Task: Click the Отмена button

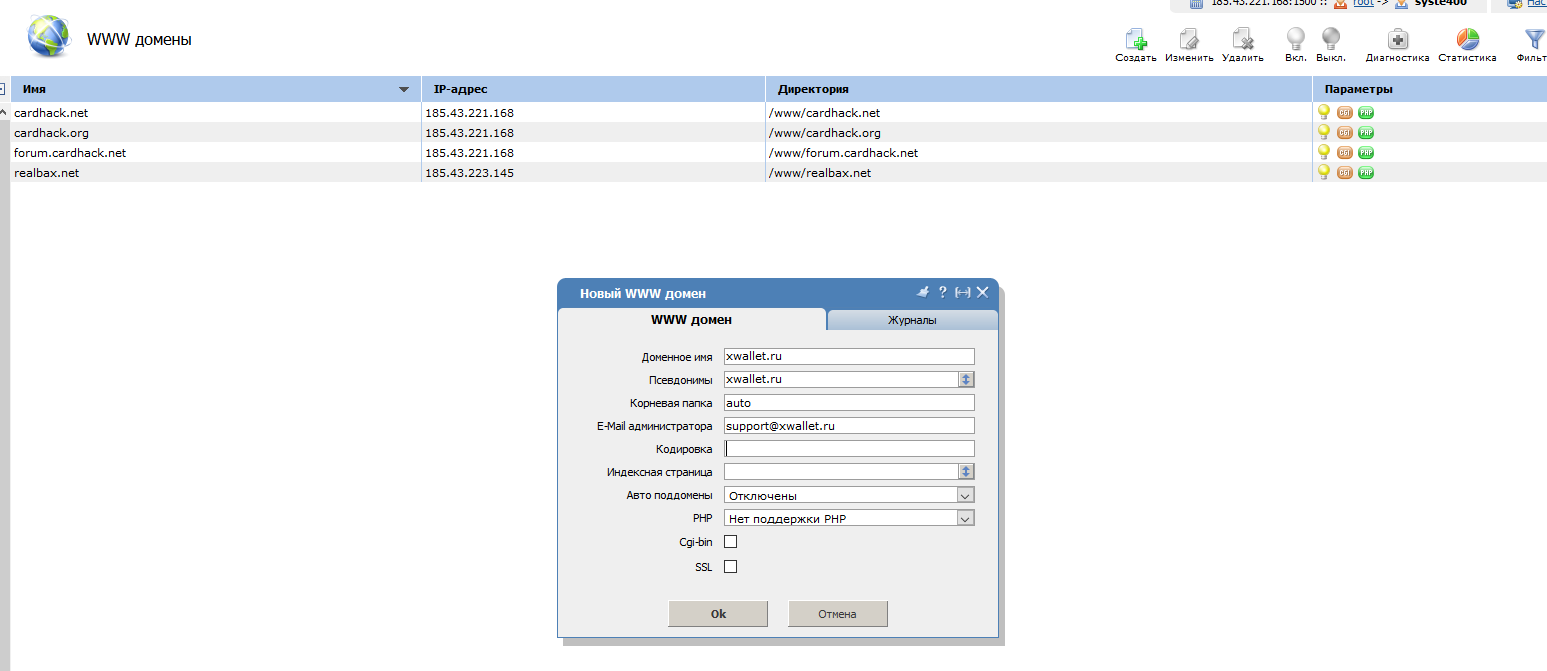Action: click(x=838, y=614)
